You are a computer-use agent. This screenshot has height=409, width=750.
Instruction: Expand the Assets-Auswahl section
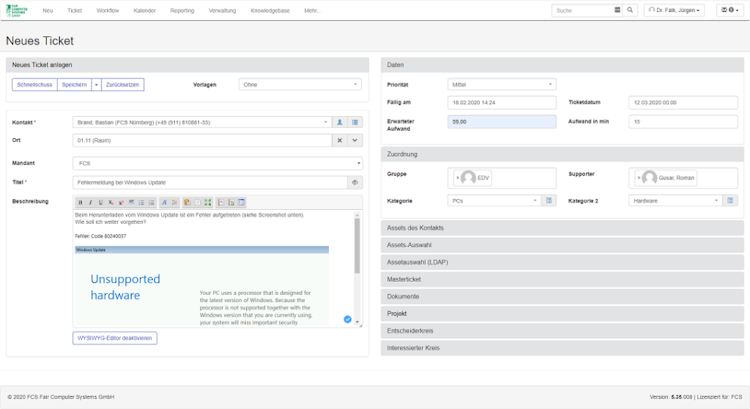point(562,245)
